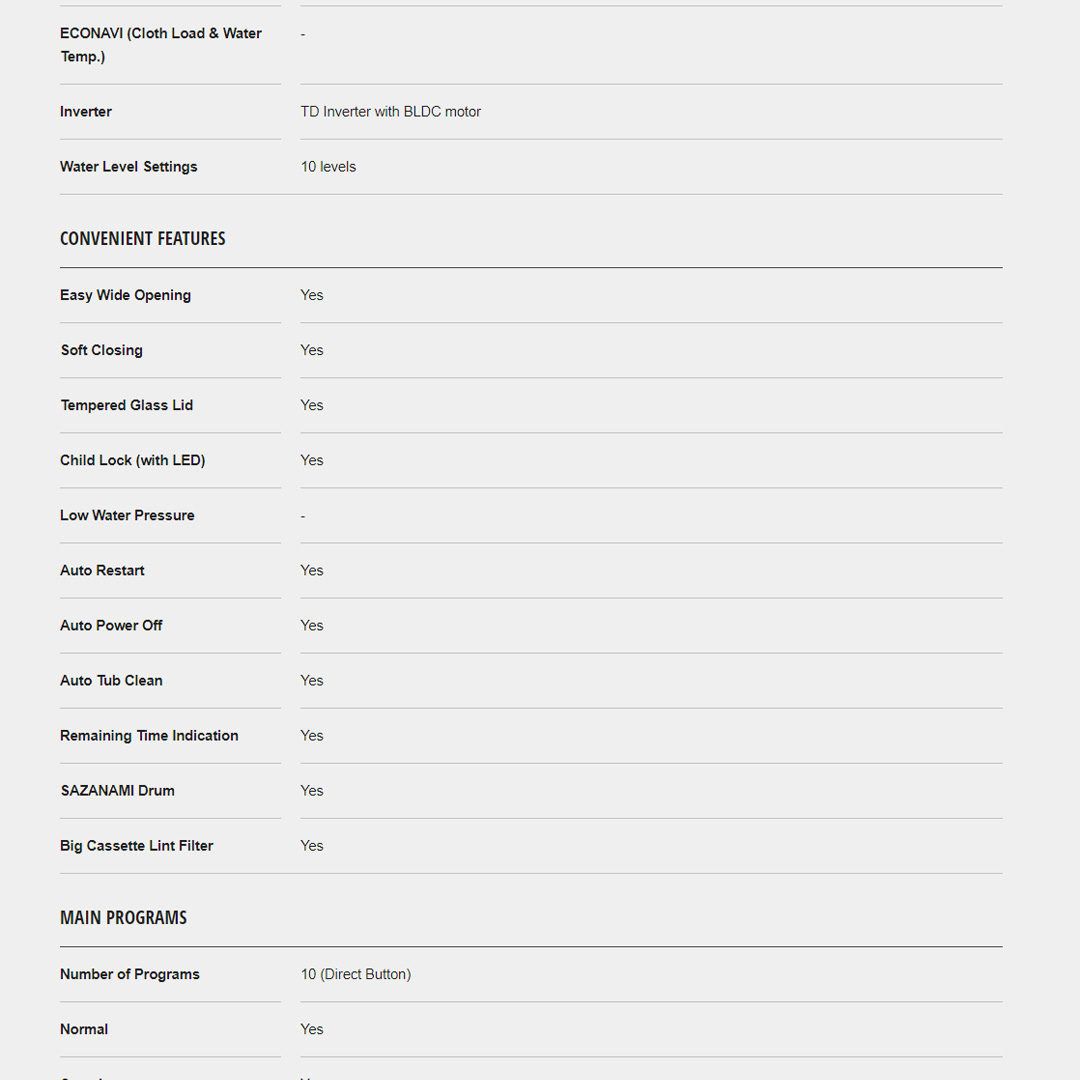Click the Remaining Time Indication label
1080x1080 pixels.
click(149, 735)
